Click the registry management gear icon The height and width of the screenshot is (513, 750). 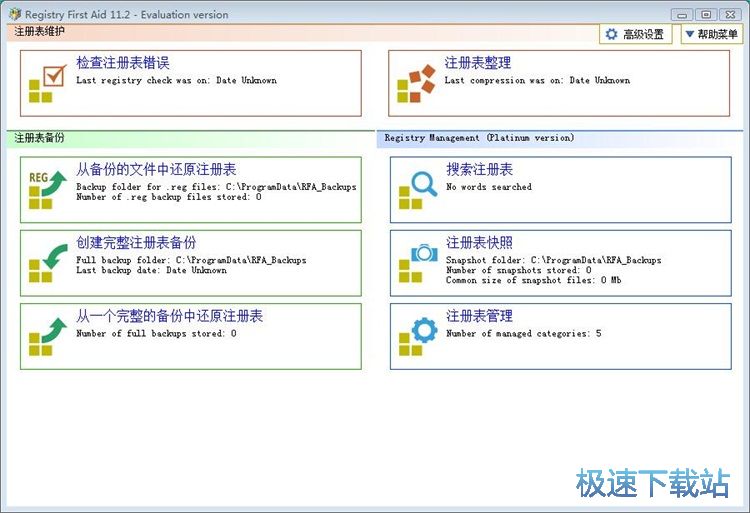pyautogui.click(x=418, y=337)
